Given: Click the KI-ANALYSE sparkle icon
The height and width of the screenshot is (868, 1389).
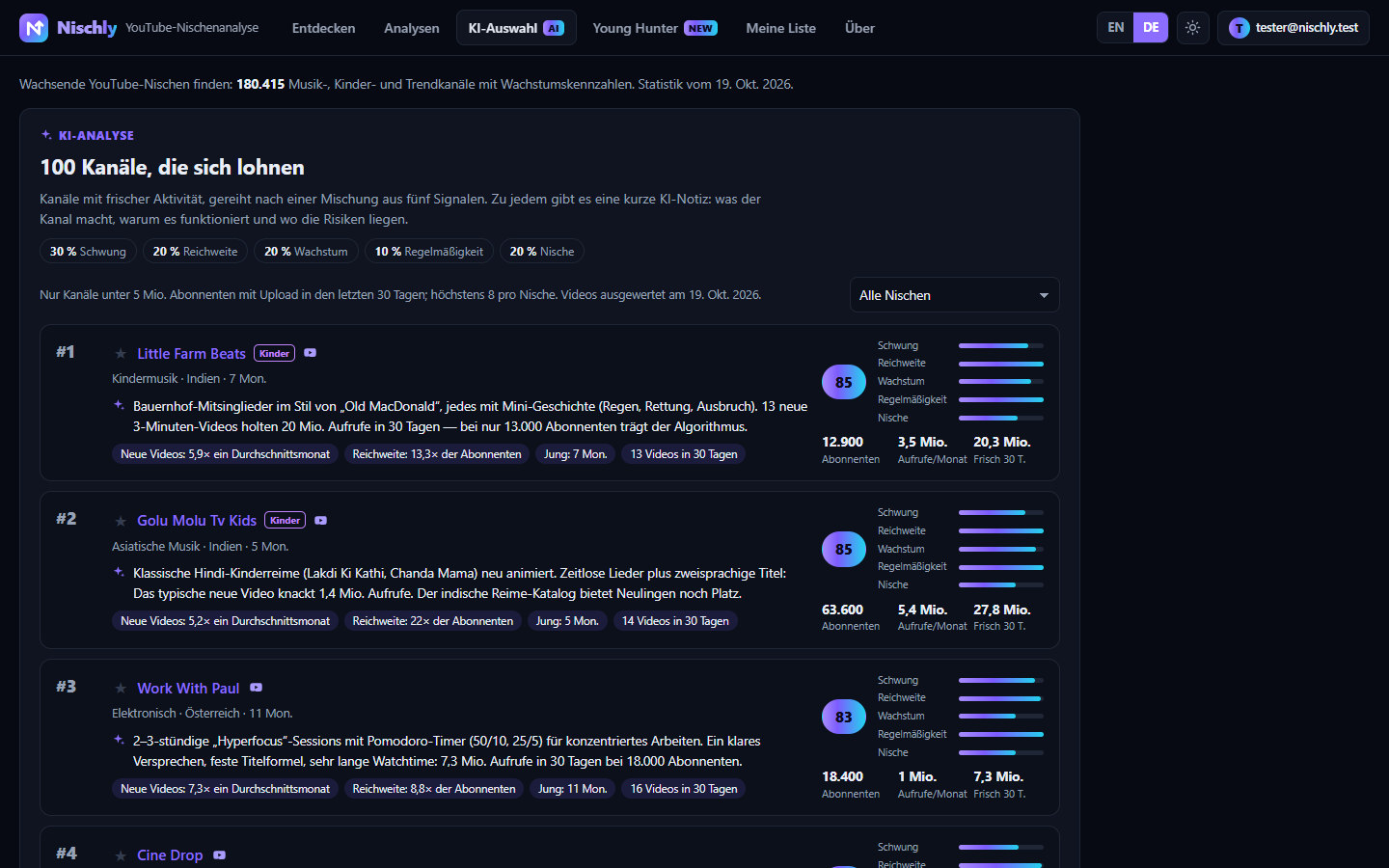Looking at the screenshot, I should pos(46,135).
